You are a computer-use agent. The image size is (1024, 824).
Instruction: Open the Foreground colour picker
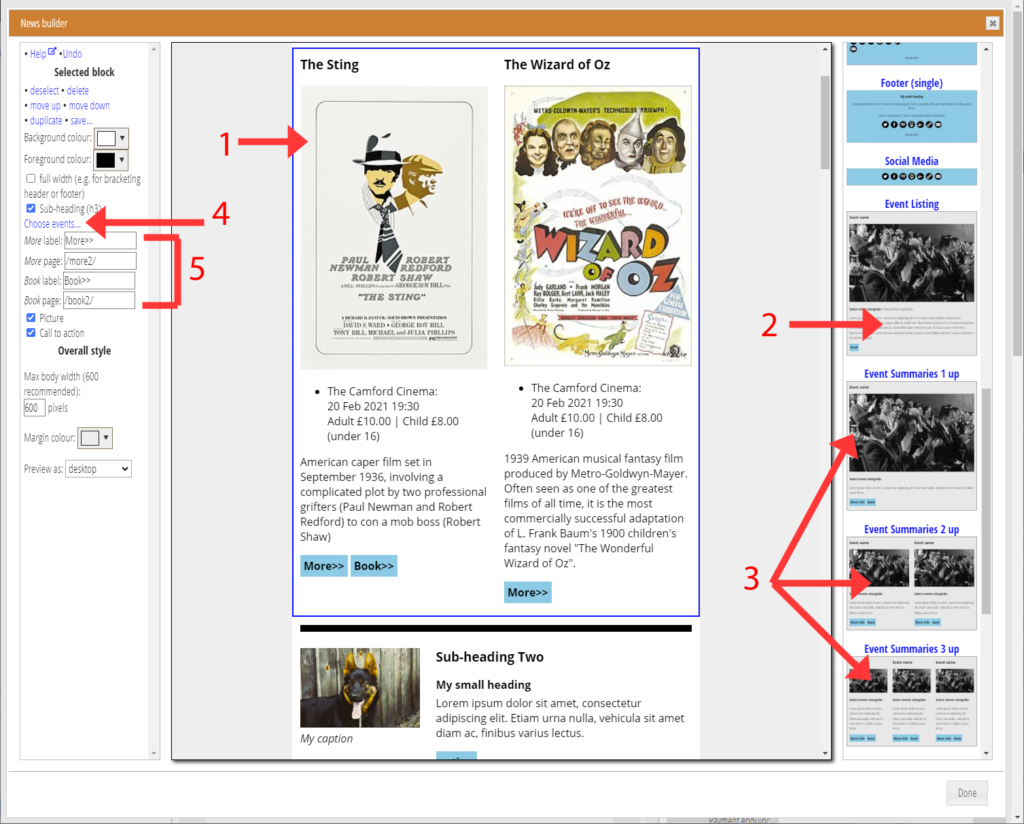(x=110, y=159)
